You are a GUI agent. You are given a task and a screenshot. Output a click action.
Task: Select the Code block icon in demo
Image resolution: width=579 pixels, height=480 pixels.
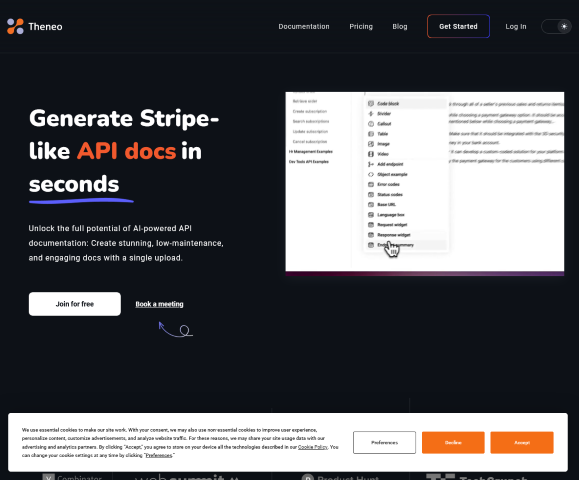tap(371, 104)
